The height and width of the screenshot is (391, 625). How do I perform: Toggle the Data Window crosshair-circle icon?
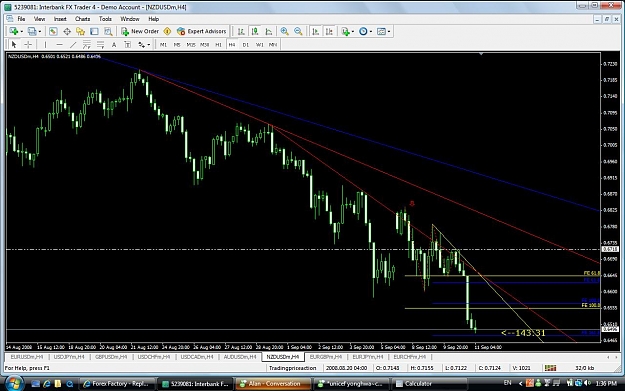coord(67,31)
